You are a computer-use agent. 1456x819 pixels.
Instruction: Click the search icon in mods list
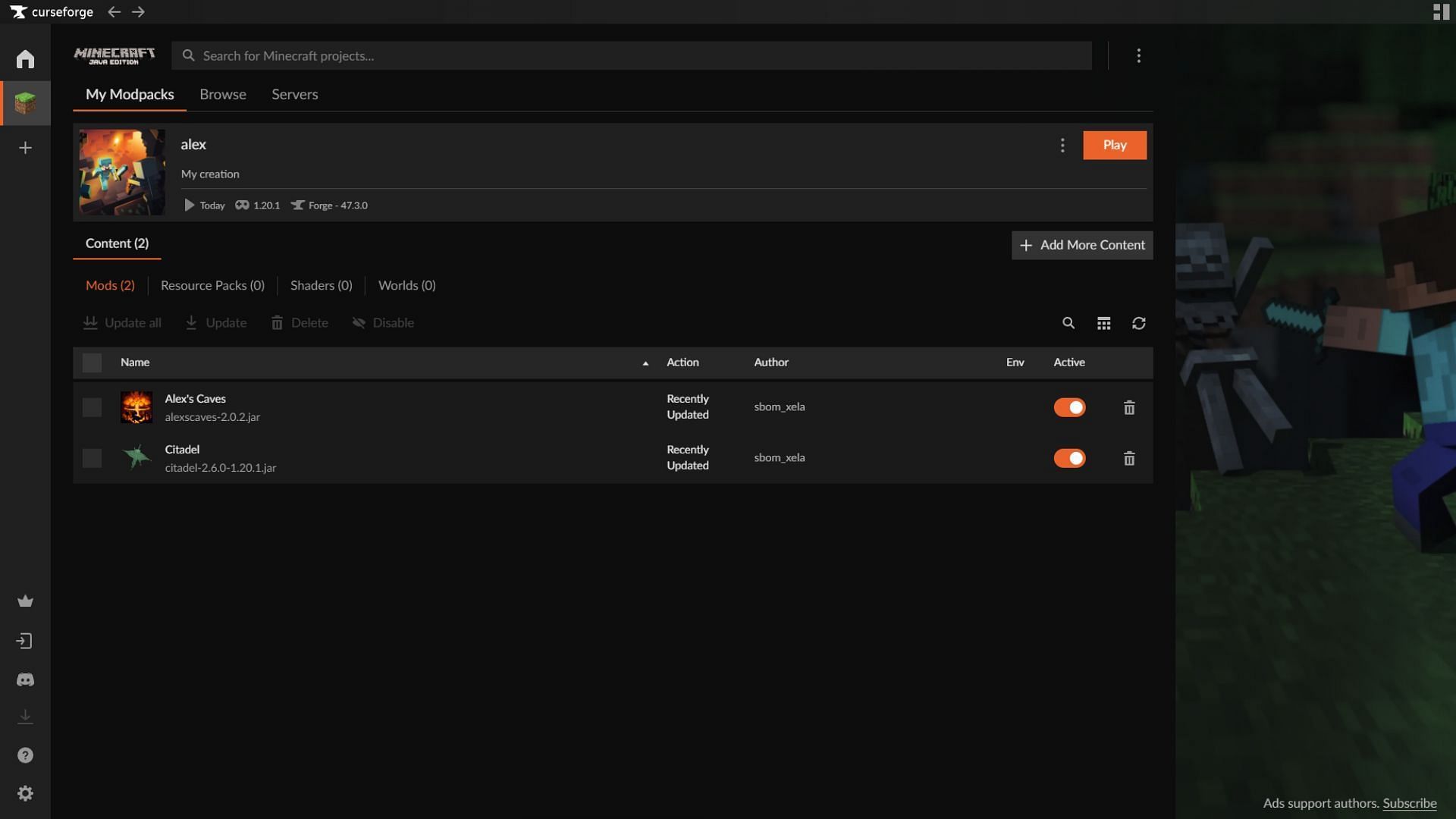(x=1069, y=322)
